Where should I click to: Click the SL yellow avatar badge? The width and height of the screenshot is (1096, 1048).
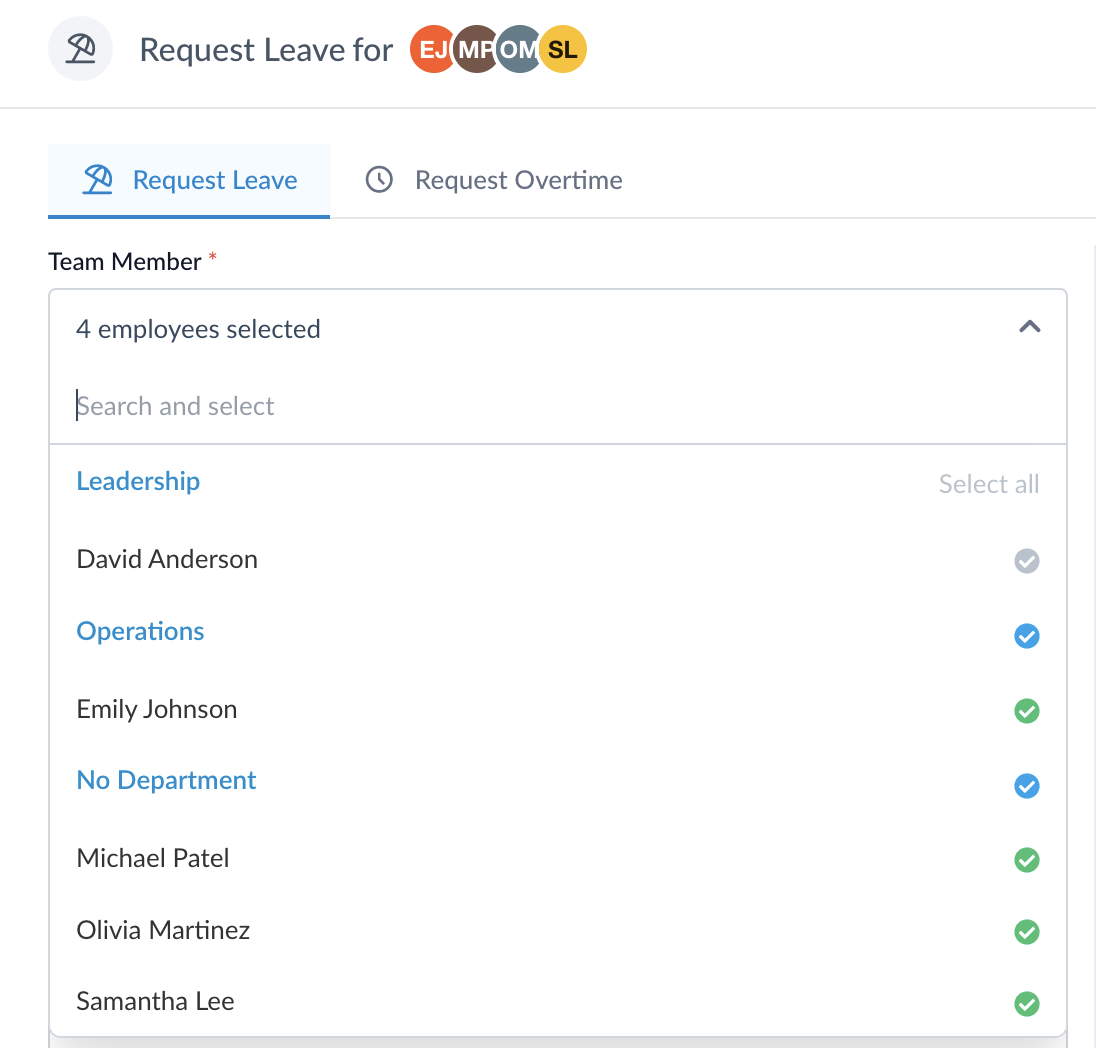click(563, 49)
